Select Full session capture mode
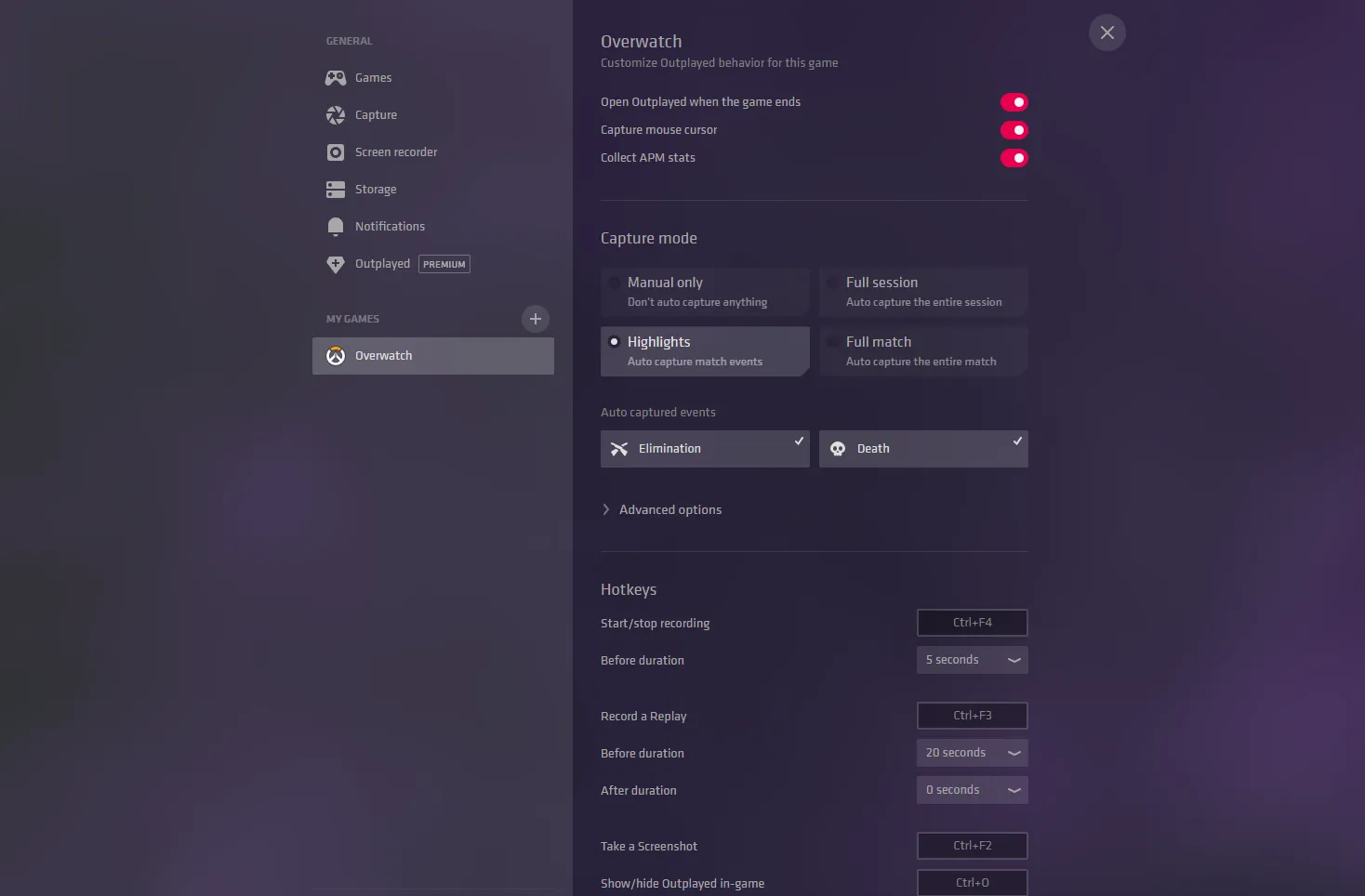 [x=923, y=292]
